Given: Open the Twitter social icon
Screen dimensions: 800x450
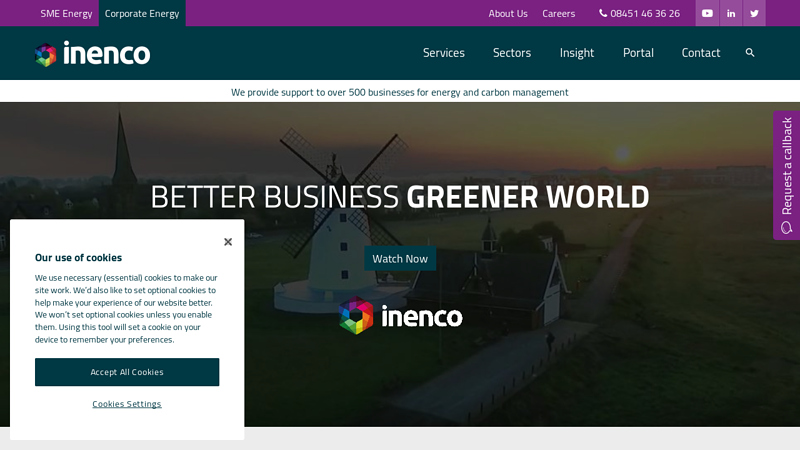Looking at the screenshot, I should click(x=754, y=13).
